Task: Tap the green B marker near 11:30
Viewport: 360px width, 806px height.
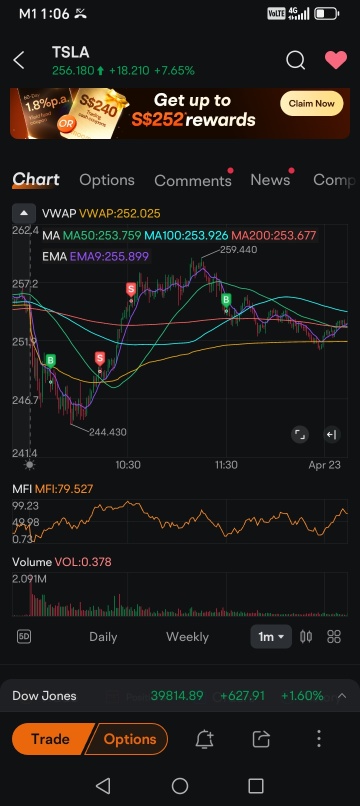Action: coord(226,300)
